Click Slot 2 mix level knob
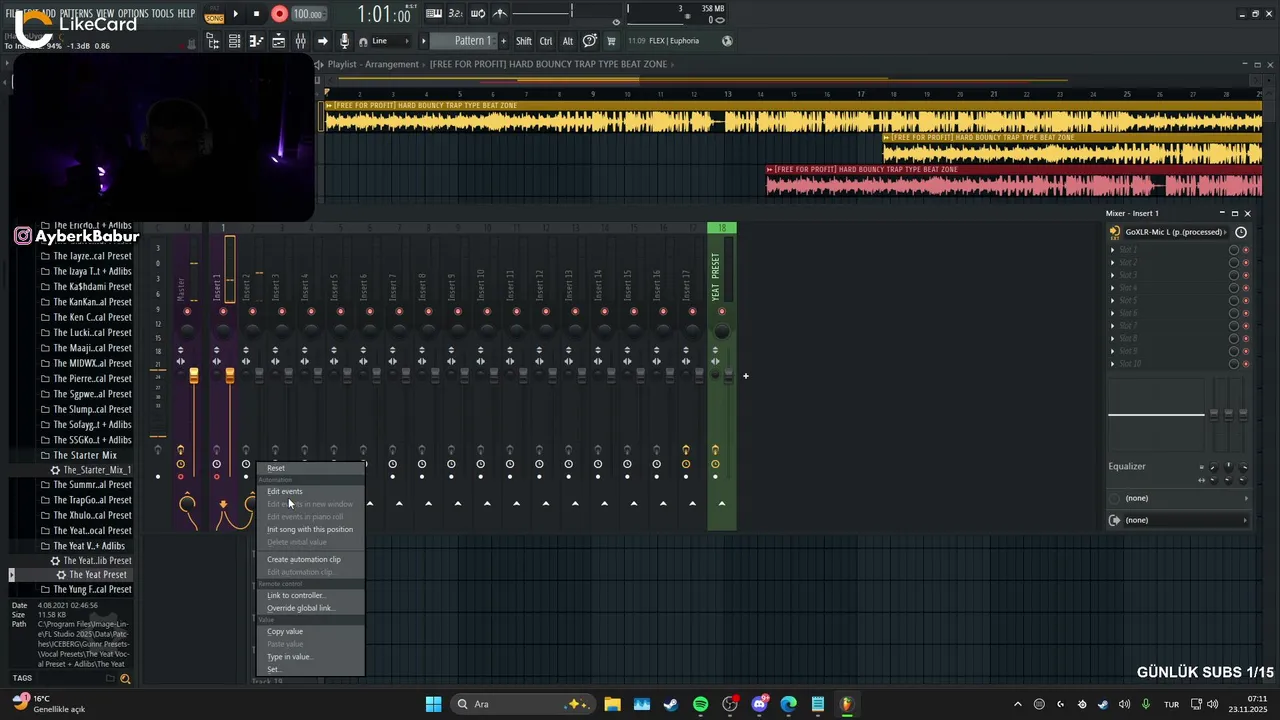 [x=1234, y=262]
